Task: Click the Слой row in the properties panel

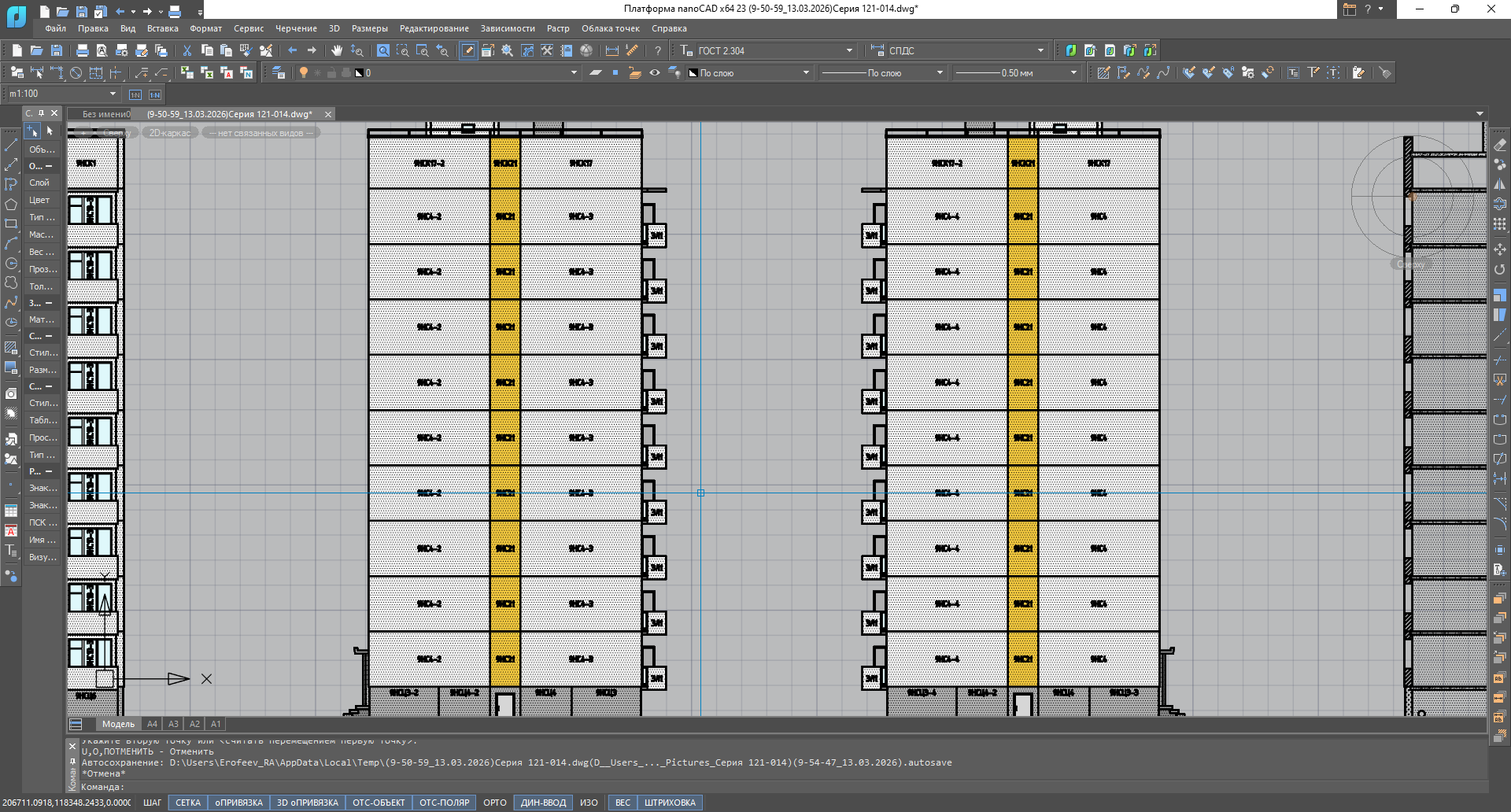Action: click(x=42, y=183)
